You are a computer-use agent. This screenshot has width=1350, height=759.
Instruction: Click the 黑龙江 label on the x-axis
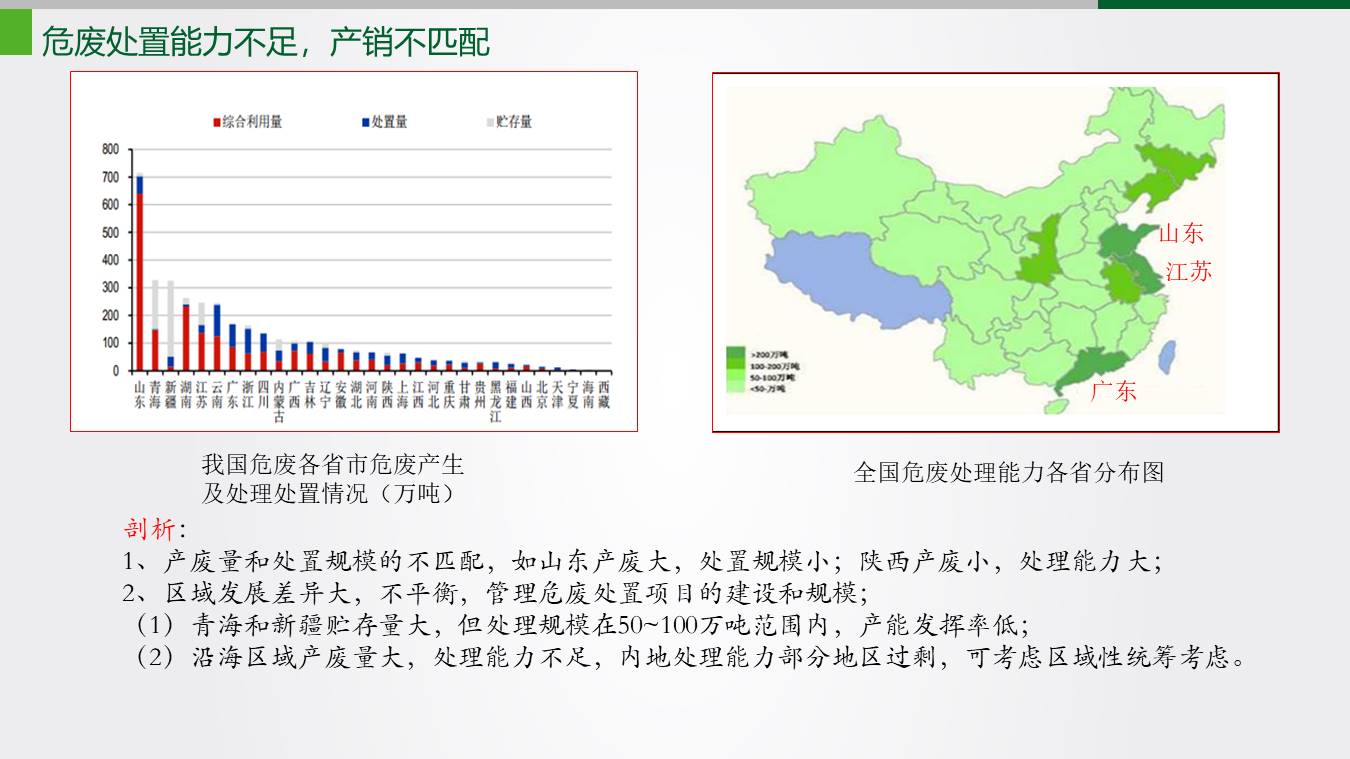click(x=495, y=402)
